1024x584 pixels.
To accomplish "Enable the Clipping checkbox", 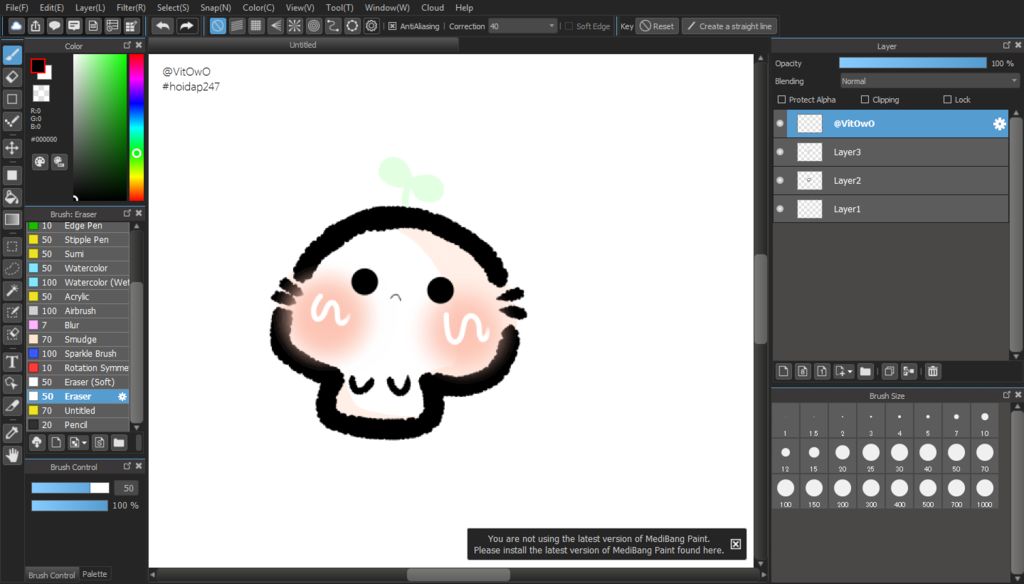I will pyautogui.click(x=865, y=99).
